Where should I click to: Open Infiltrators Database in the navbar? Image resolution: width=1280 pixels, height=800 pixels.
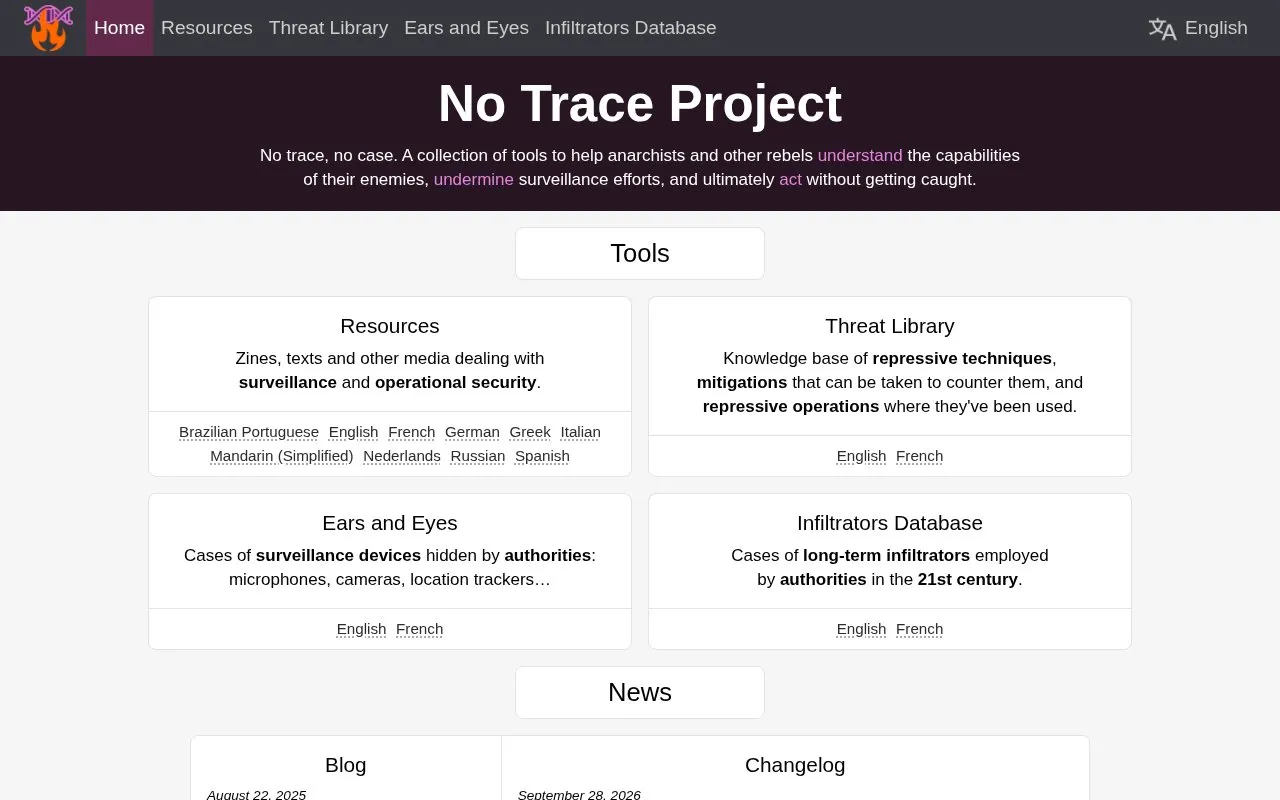point(630,28)
